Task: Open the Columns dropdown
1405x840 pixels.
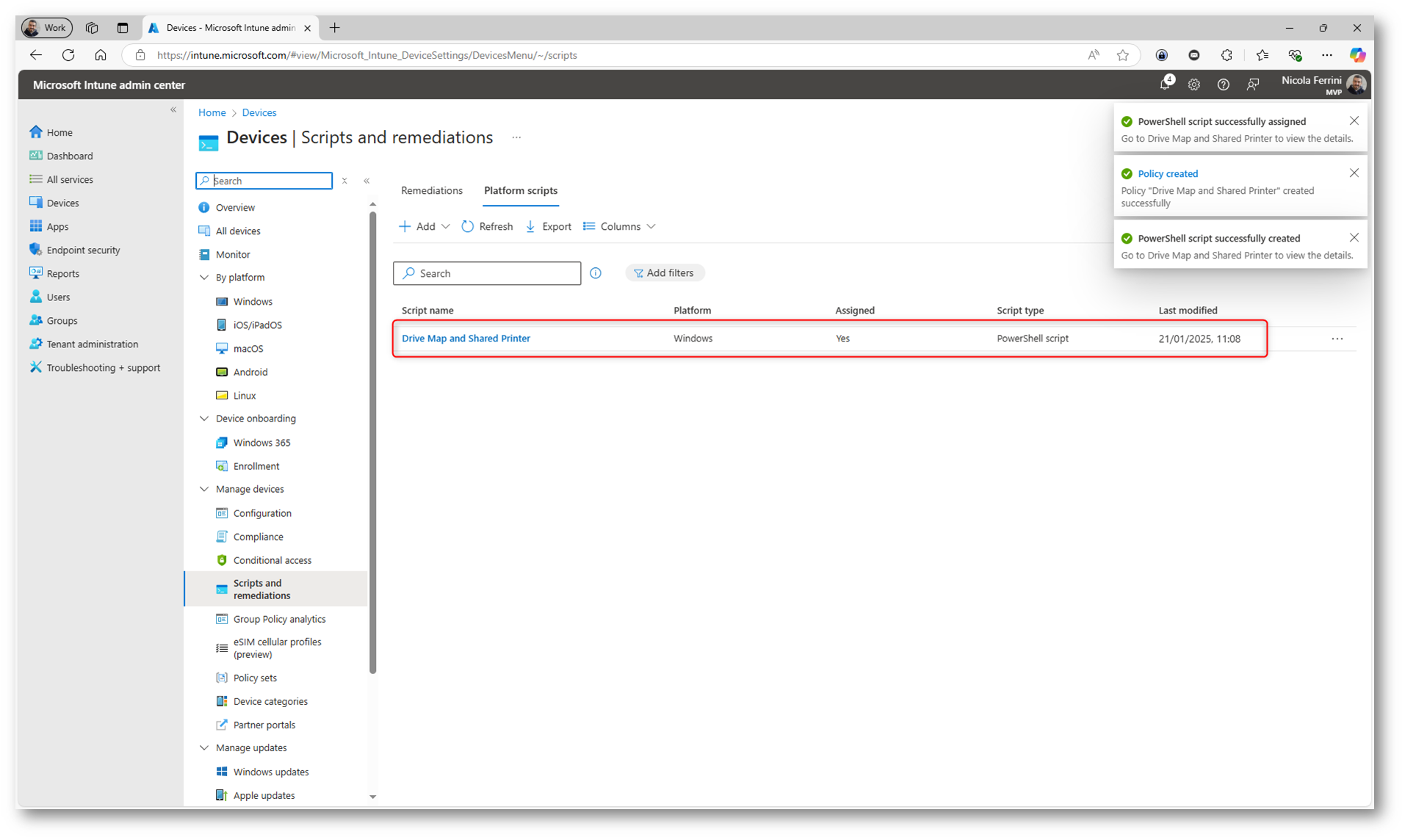Action: [x=619, y=226]
